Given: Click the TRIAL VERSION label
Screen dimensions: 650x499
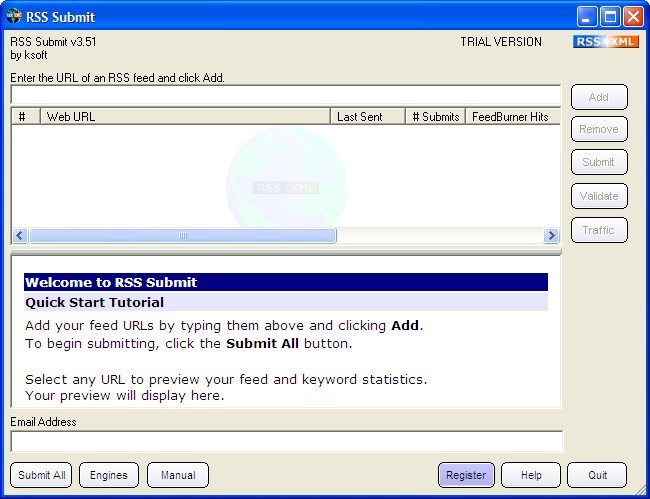Looking at the screenshot, I should point(501,41).
